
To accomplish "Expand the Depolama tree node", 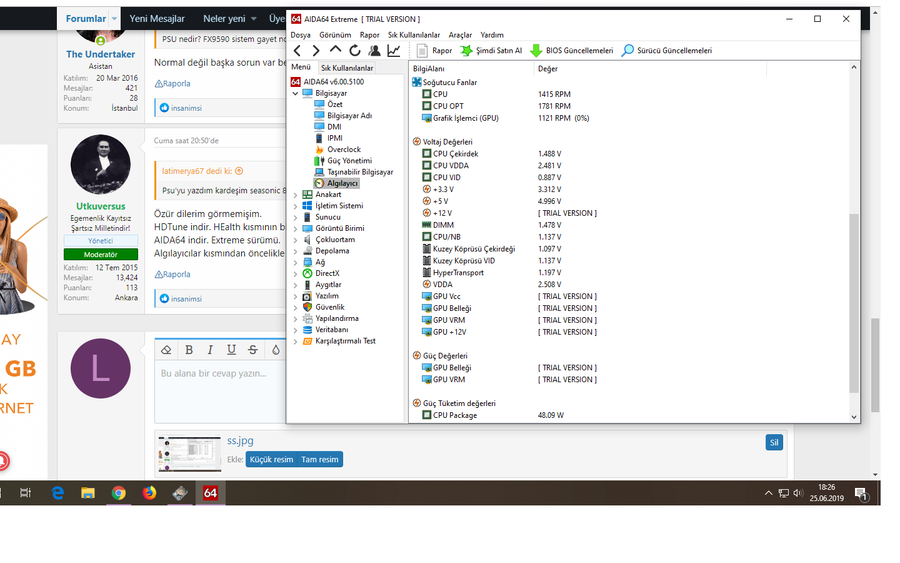I will point(296,251).
